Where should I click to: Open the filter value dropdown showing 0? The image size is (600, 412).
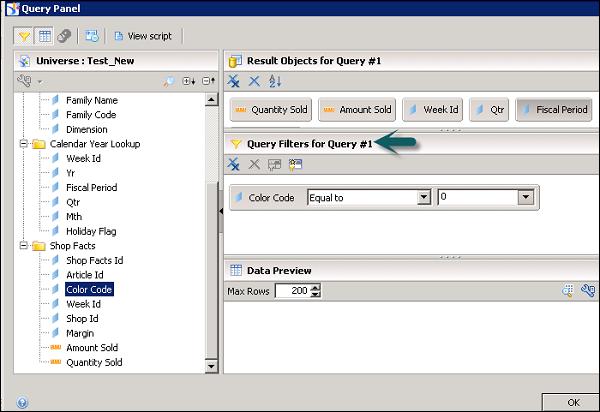(524, 198)
